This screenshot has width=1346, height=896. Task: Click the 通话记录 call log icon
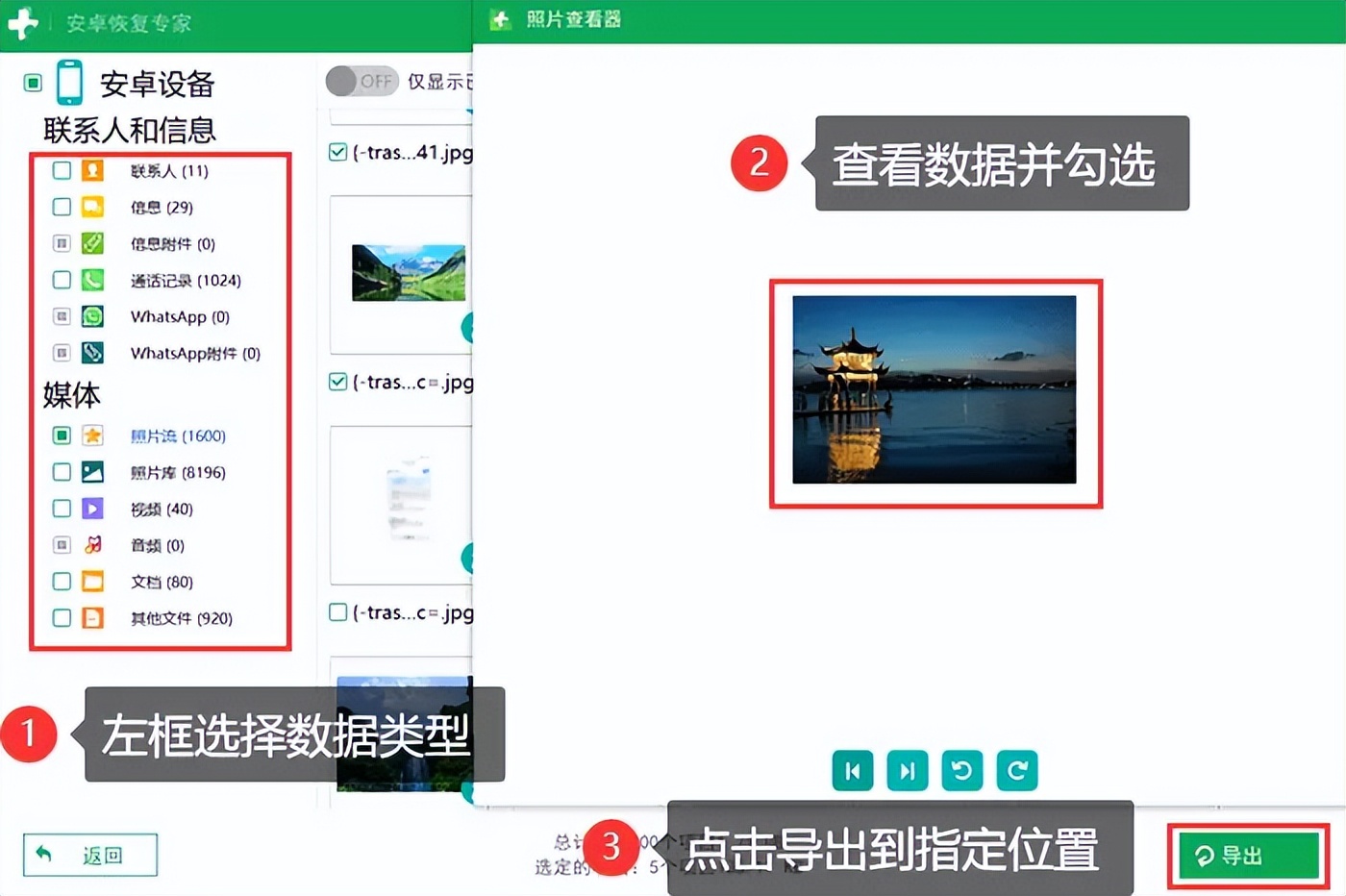coord(91,280)
